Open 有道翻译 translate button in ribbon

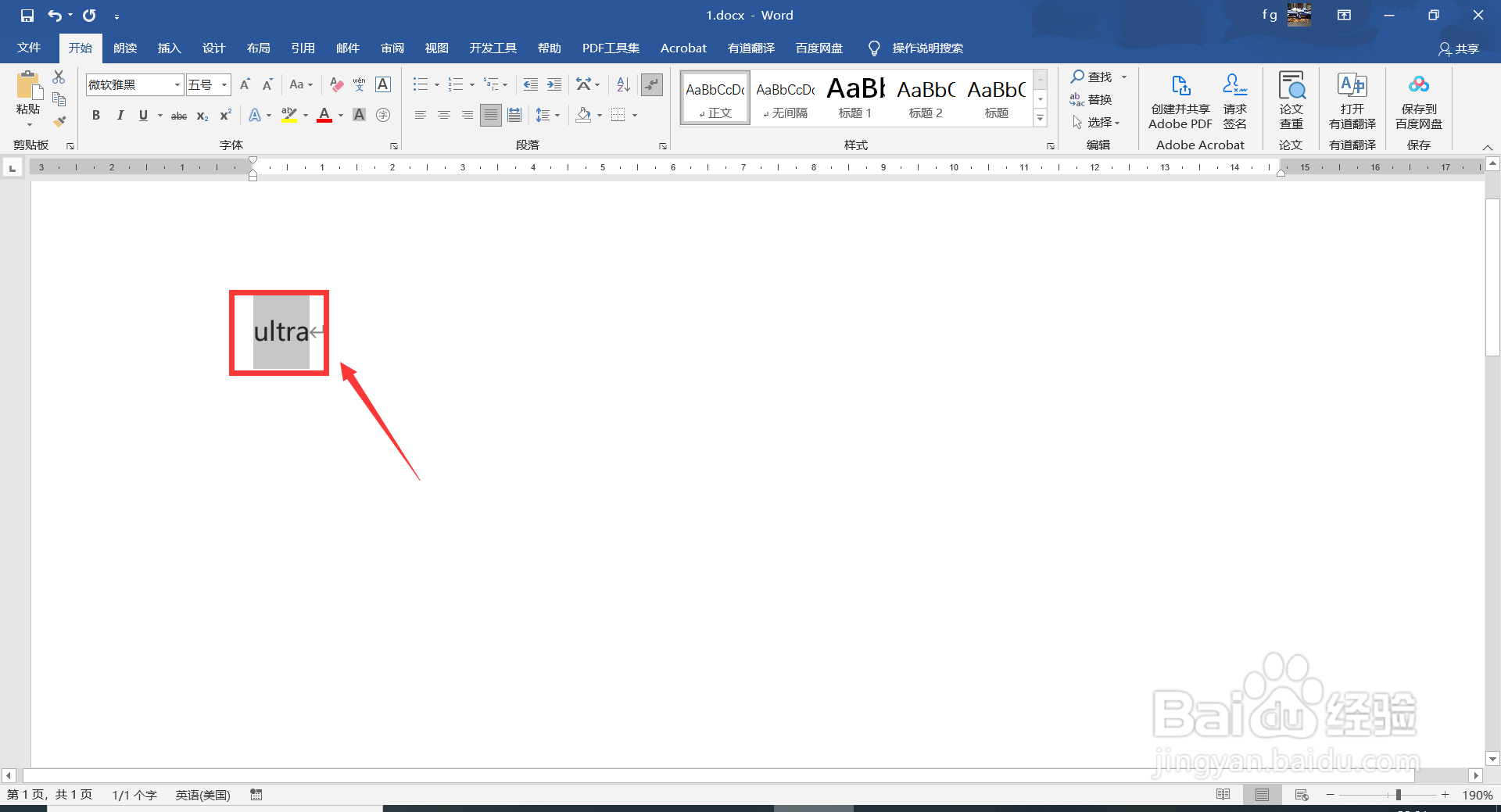pos(1352,101)
